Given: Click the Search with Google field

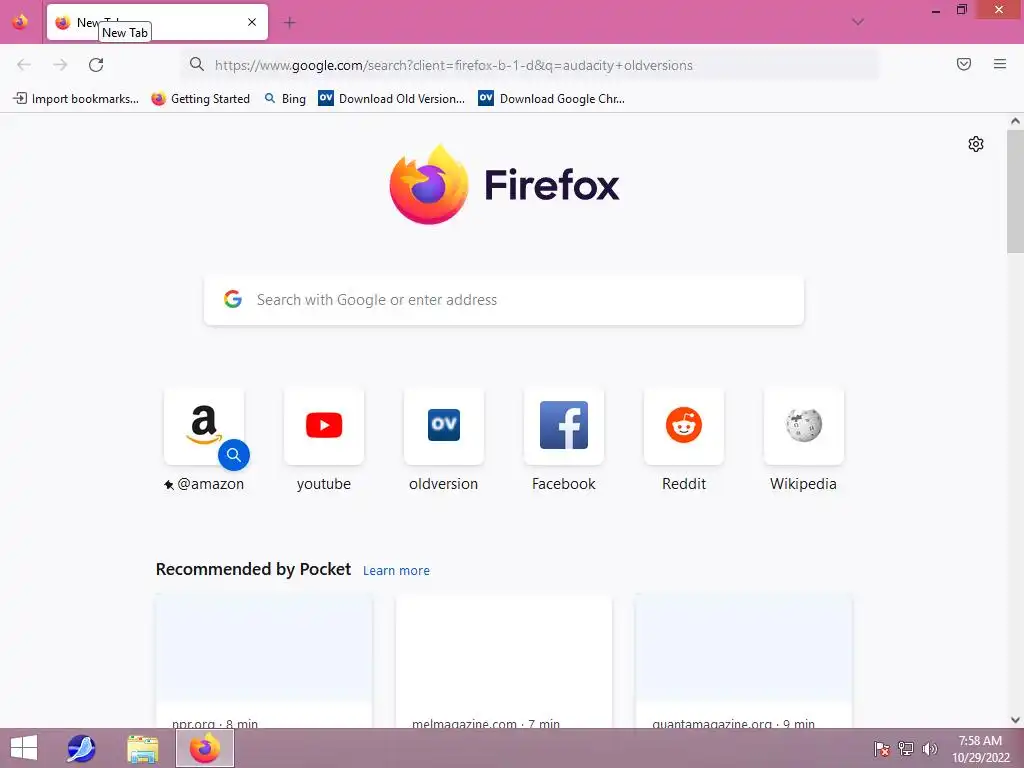Looking at the screenshot, I should [504, 300].
